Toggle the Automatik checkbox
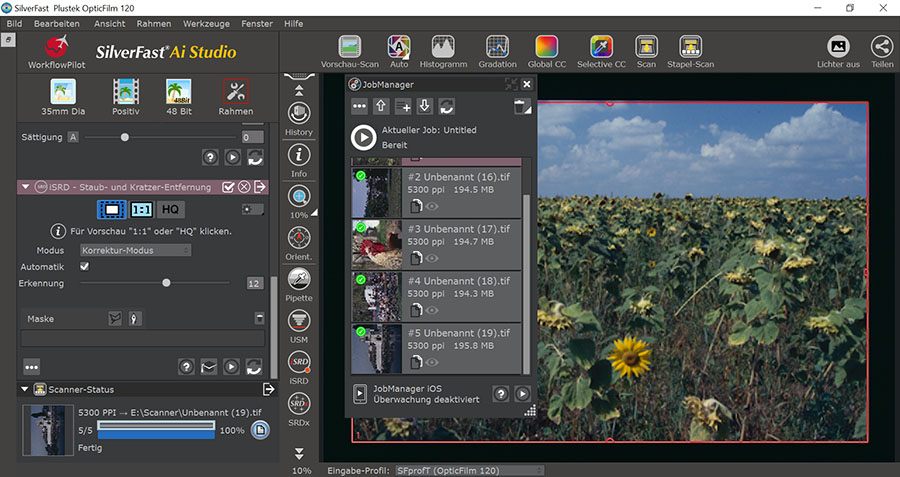 pyautogui.click(x=84, y=267)
